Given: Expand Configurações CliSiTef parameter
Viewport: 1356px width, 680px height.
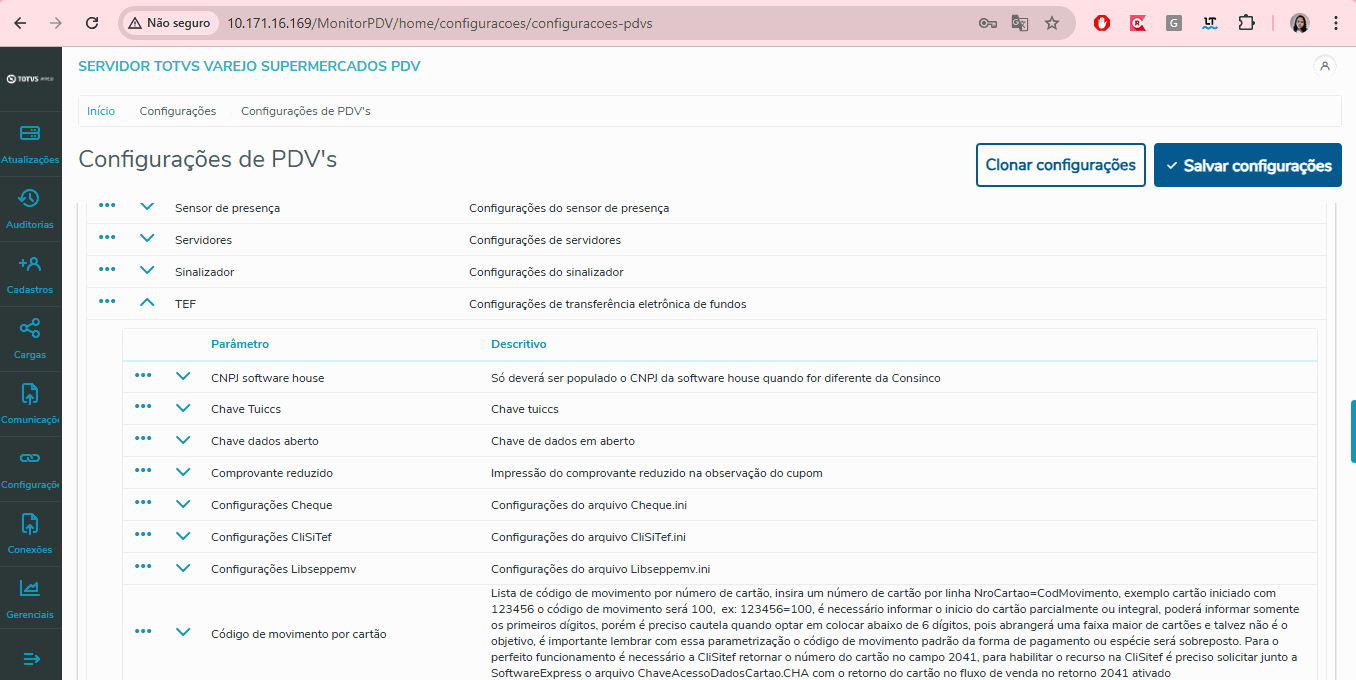Looking at the screenshot, I should [182, 536].
